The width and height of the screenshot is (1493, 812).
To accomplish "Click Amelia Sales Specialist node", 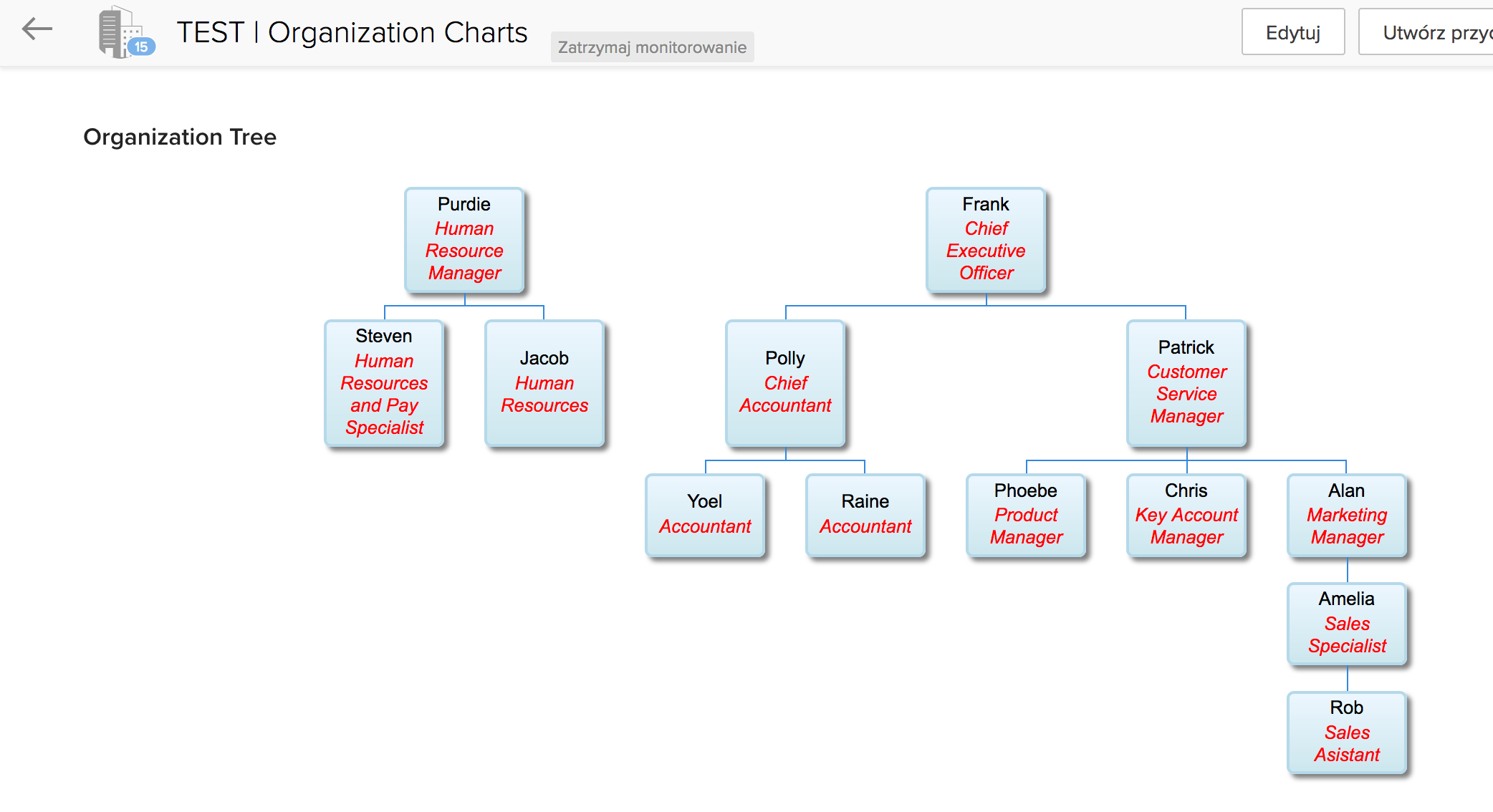I will 1347,624.
